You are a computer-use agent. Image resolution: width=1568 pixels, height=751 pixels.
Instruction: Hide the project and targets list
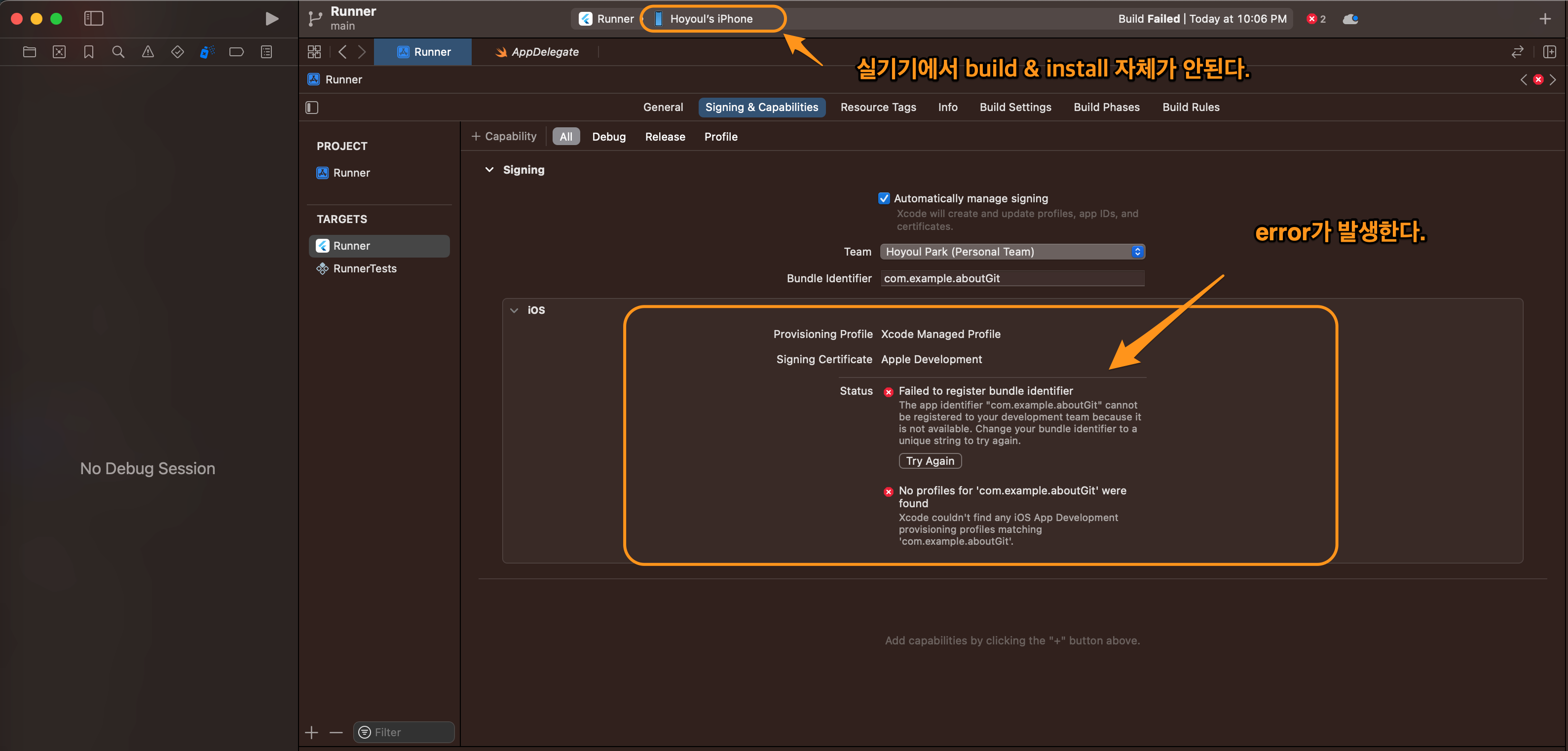[312, 108]
